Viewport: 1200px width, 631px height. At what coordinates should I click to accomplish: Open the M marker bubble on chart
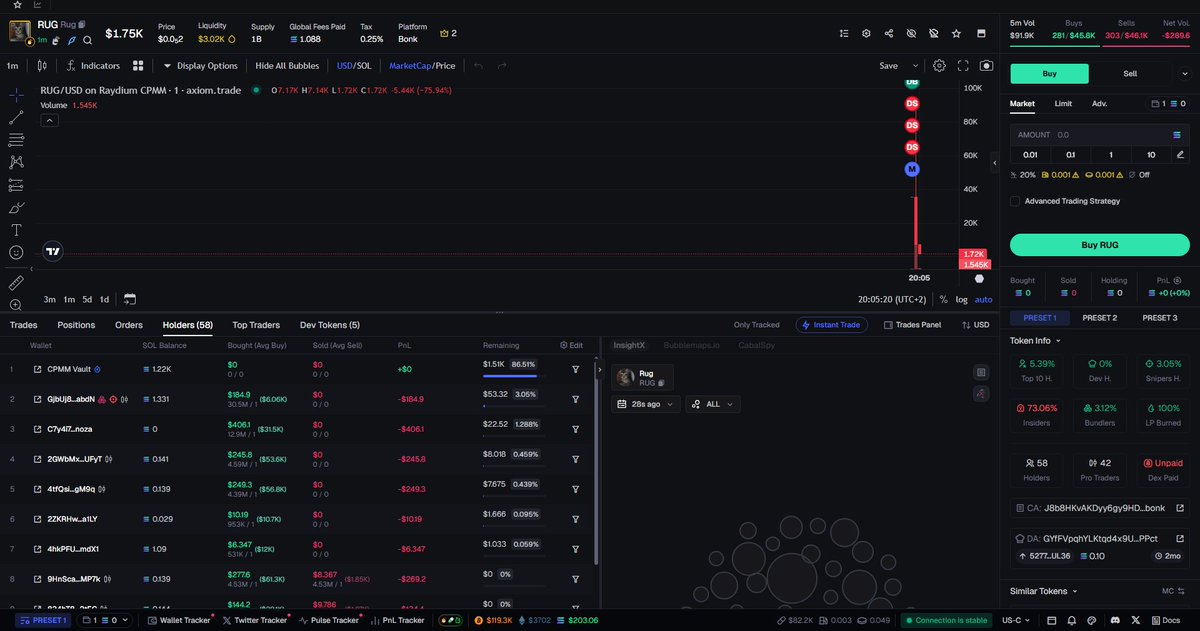911,170
